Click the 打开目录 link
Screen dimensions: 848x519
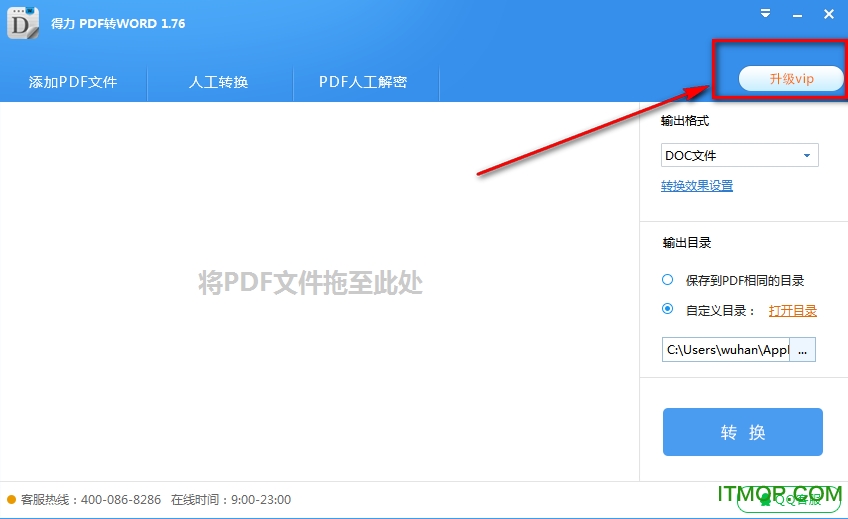[792, 311]
